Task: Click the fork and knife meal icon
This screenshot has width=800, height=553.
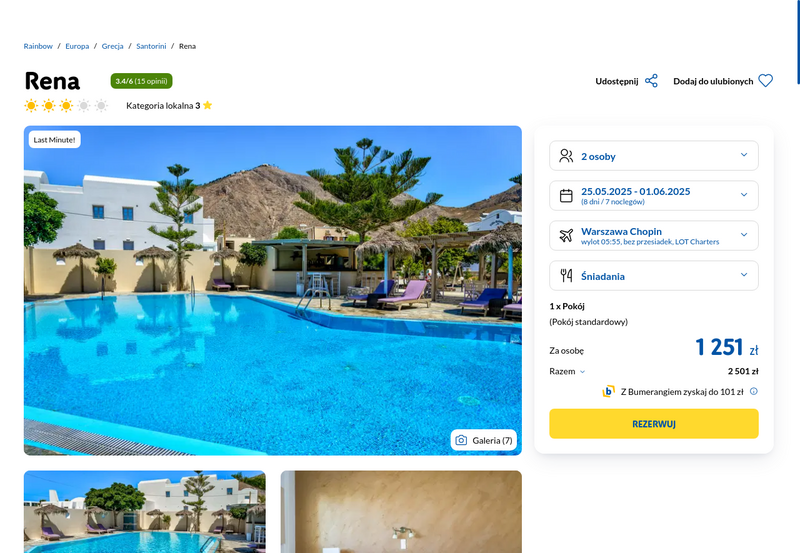Action: tap(566, 275)
